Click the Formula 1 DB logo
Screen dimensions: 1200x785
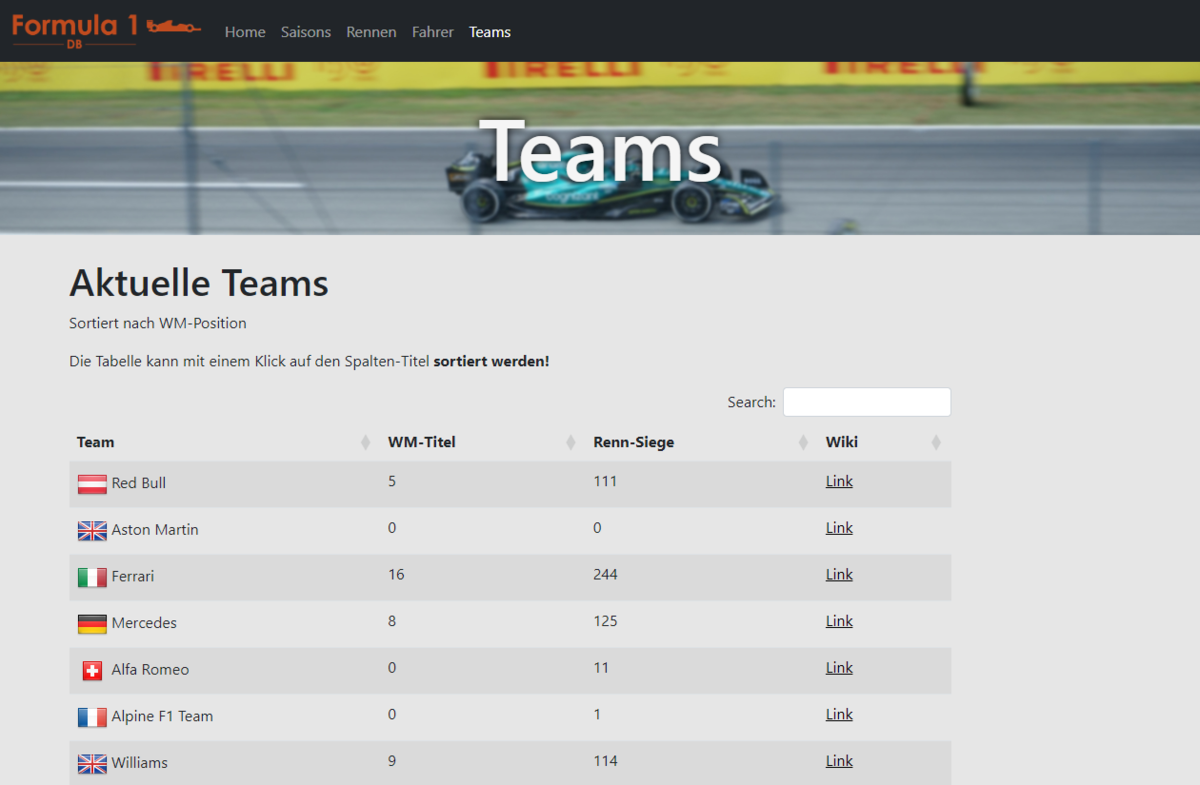coord(105,30)
